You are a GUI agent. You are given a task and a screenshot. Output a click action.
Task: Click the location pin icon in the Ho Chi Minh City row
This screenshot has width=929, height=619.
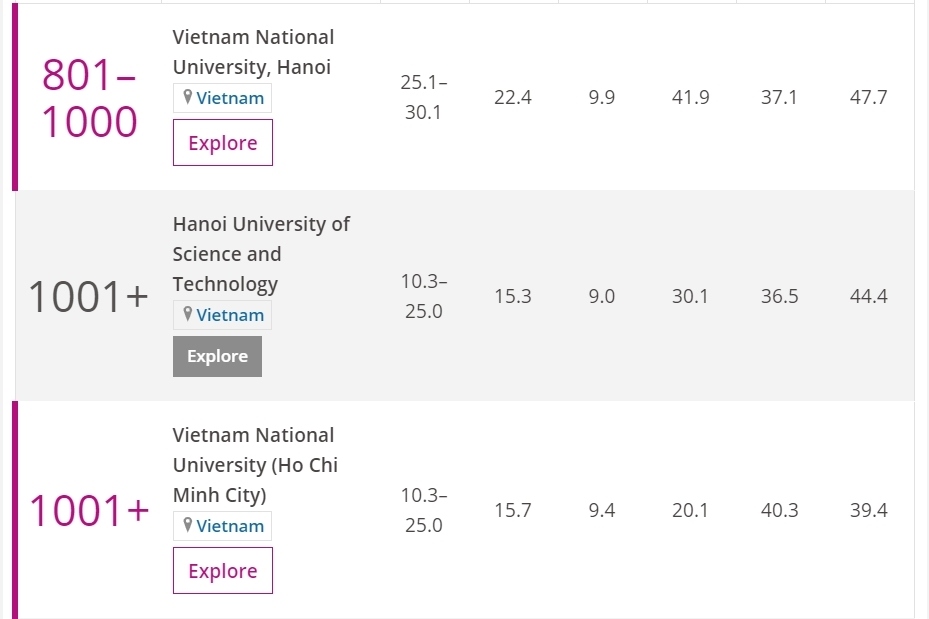click(187, 526)
